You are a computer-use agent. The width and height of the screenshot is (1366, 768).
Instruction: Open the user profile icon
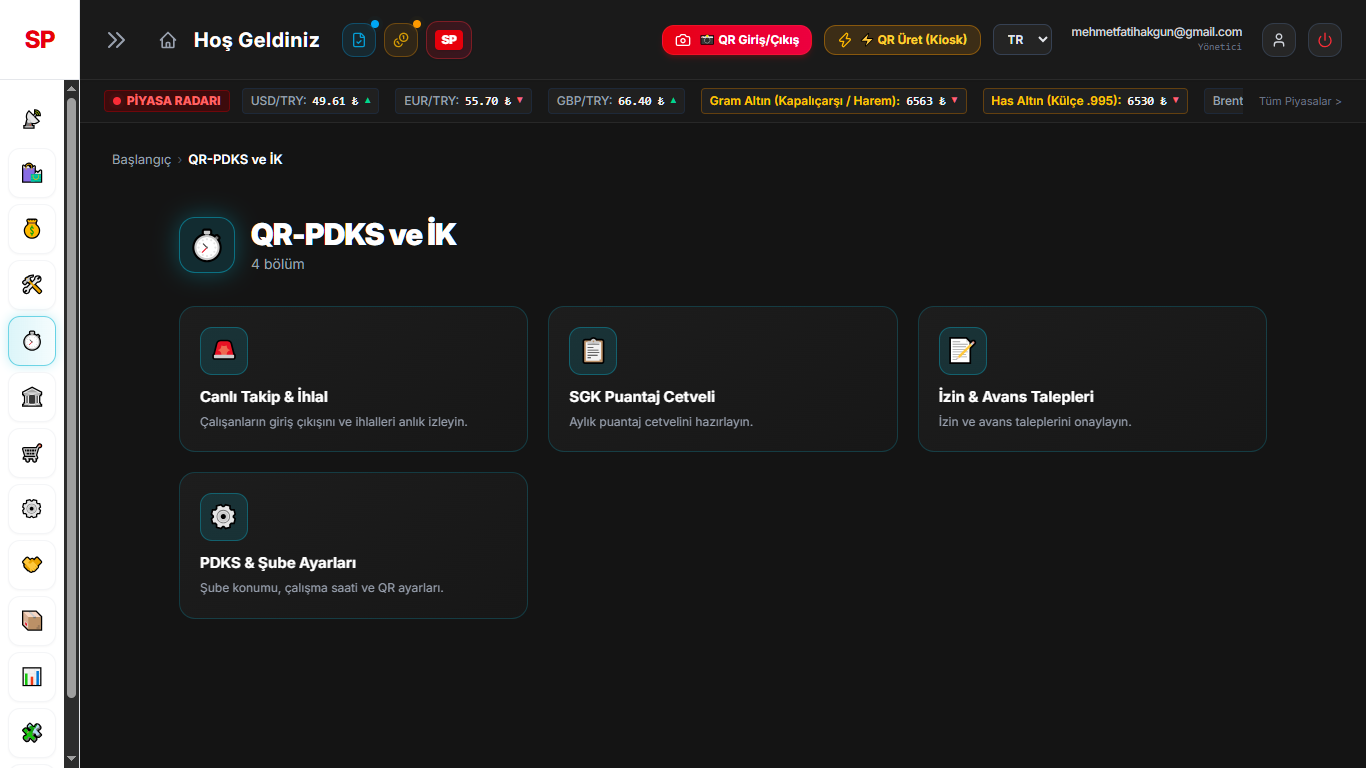[1279, 40]
